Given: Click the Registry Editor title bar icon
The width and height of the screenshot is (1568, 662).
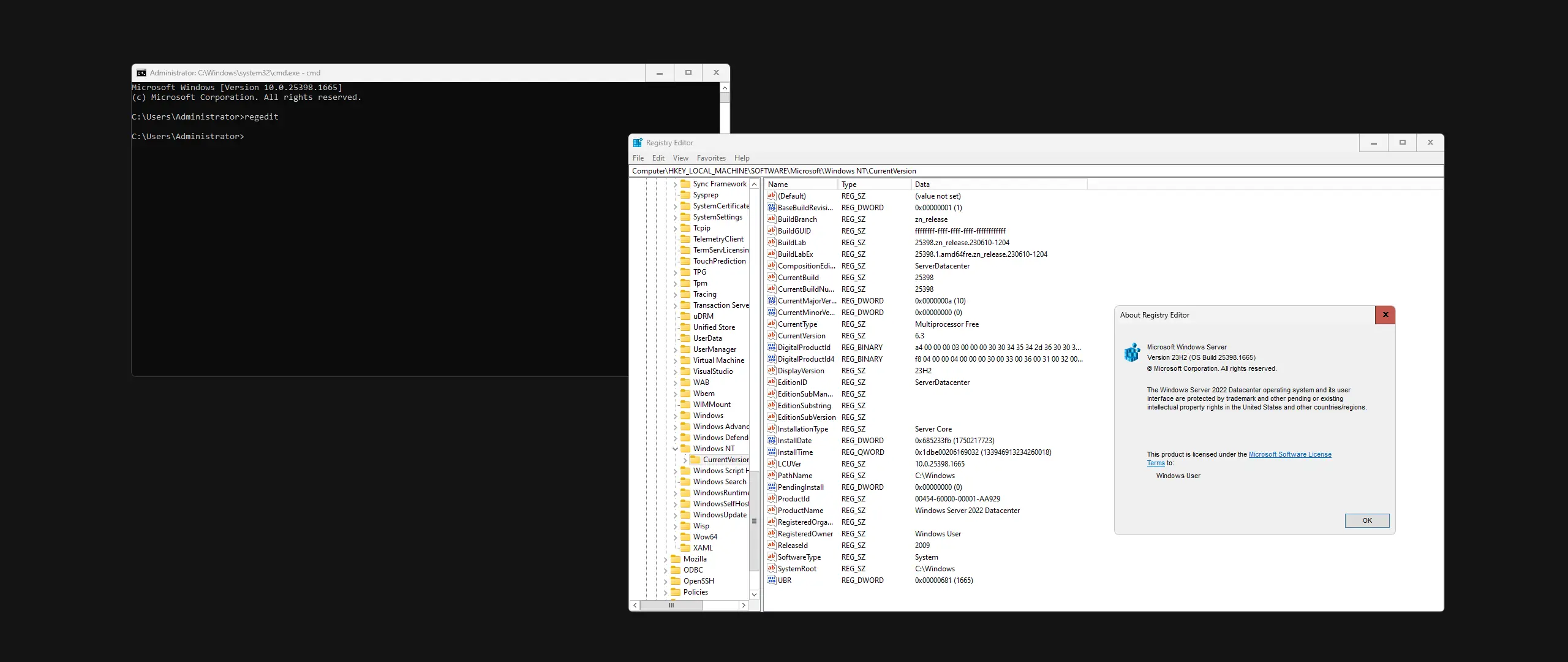Looking at the screenshot, I should (x=638, y=143).
